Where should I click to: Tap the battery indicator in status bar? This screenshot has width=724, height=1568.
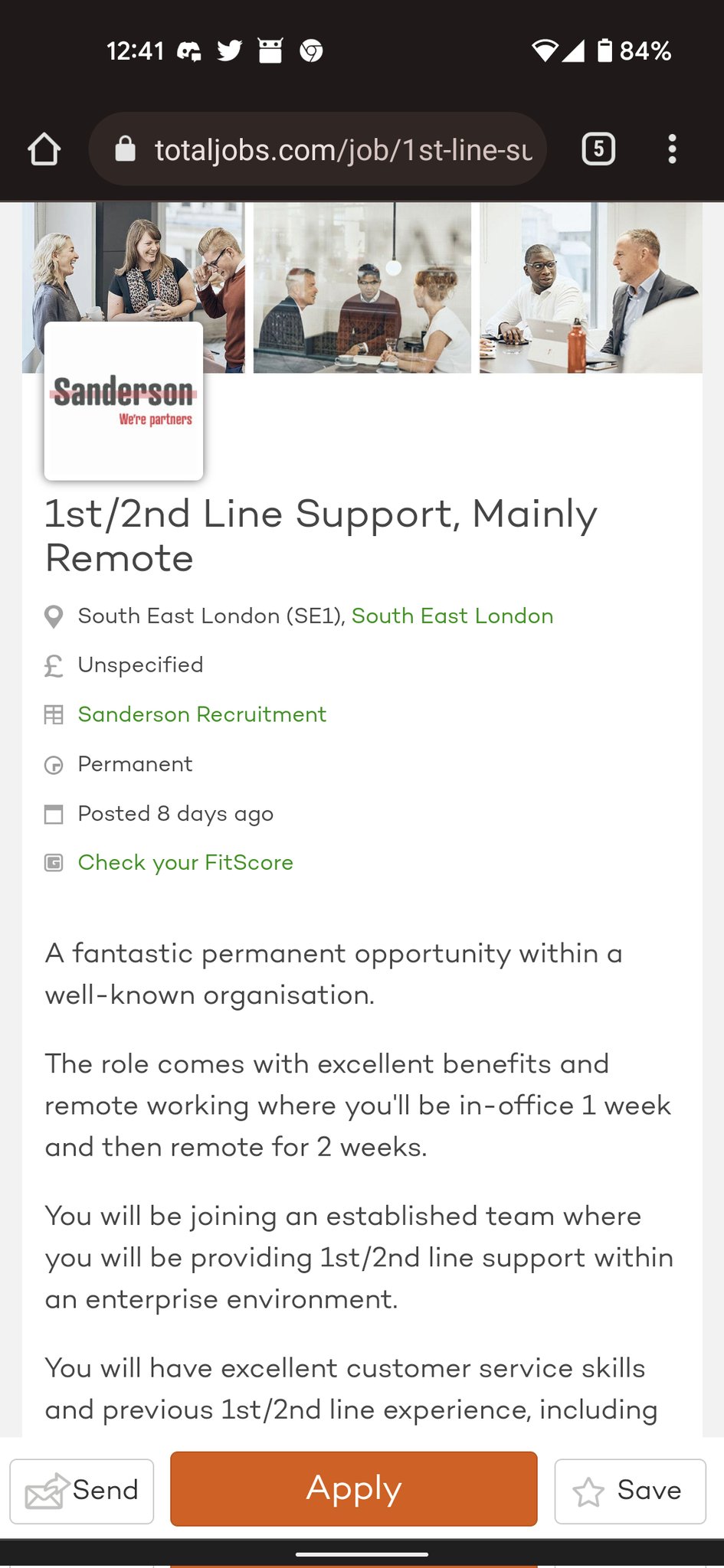(605, 51)
